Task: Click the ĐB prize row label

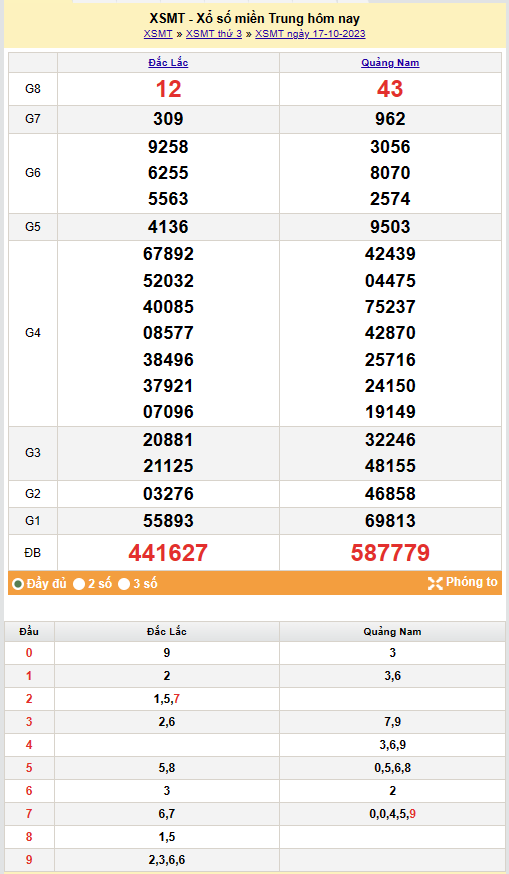Action: 33,552
